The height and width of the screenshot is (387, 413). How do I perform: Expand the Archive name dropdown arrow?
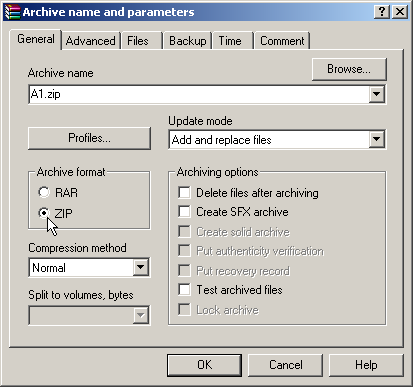point(377,94)
